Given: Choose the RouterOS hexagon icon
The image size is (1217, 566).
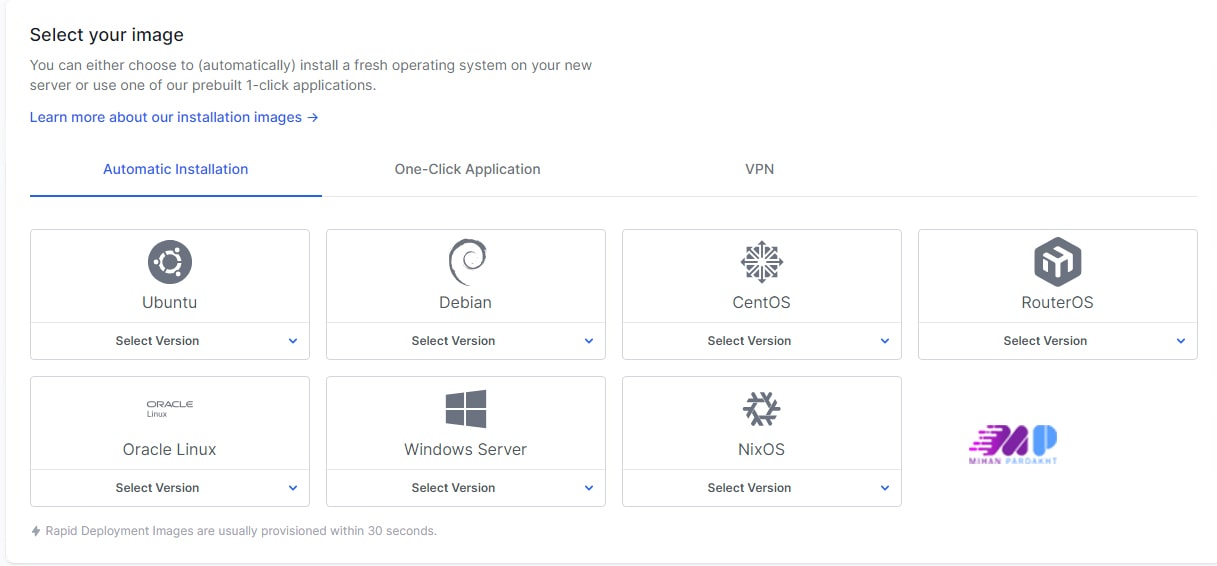Looking at the screenshot, I should click(1057, 262).
